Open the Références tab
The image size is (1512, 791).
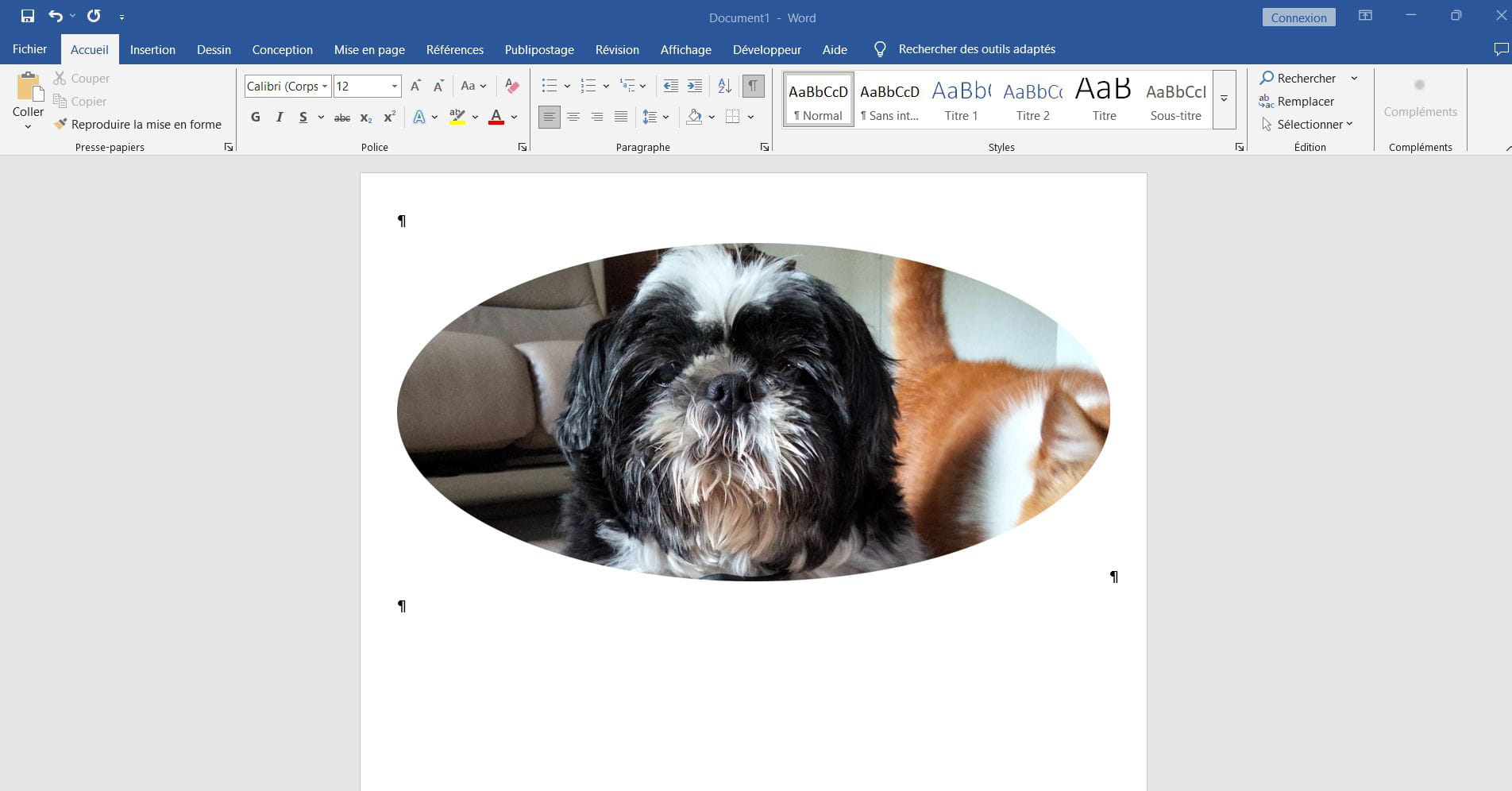pos(455,49)
